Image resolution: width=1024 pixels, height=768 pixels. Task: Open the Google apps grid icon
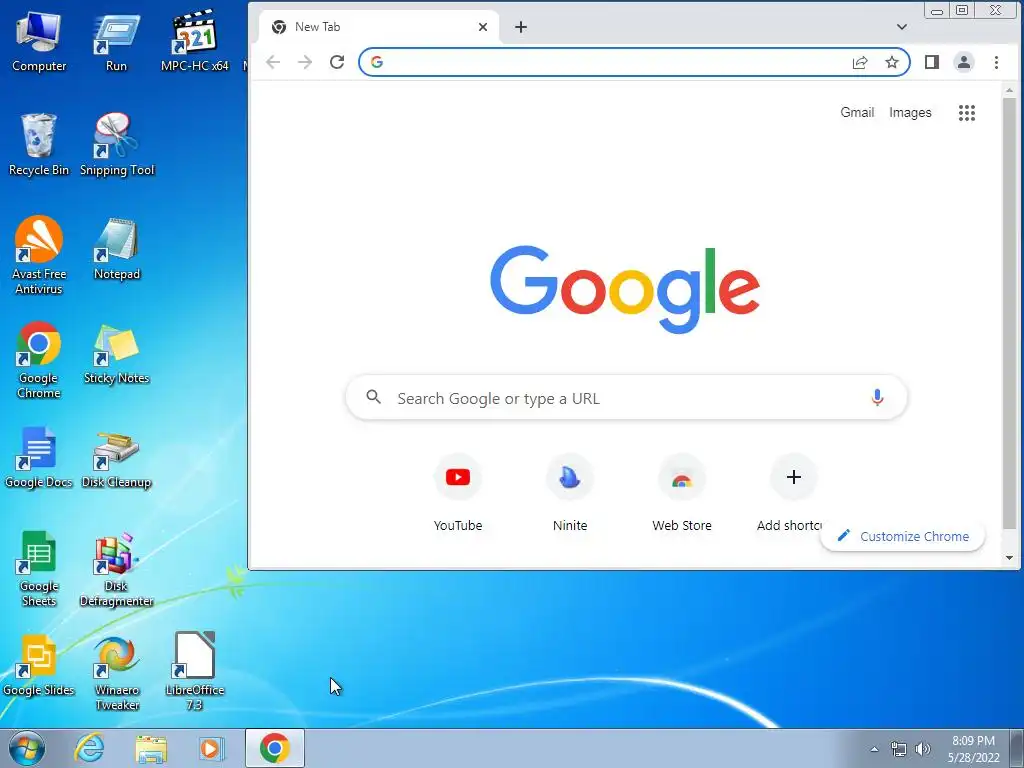(x=967, y=113)
